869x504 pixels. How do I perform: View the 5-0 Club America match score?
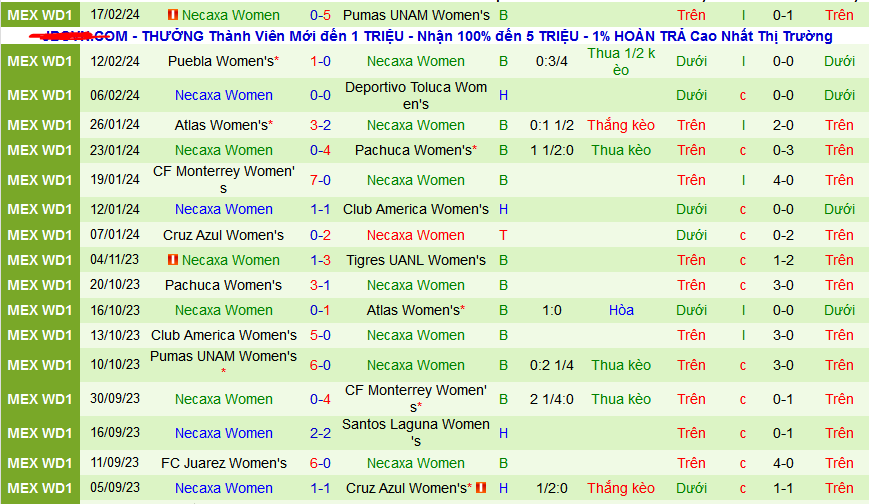click(320, 335)
